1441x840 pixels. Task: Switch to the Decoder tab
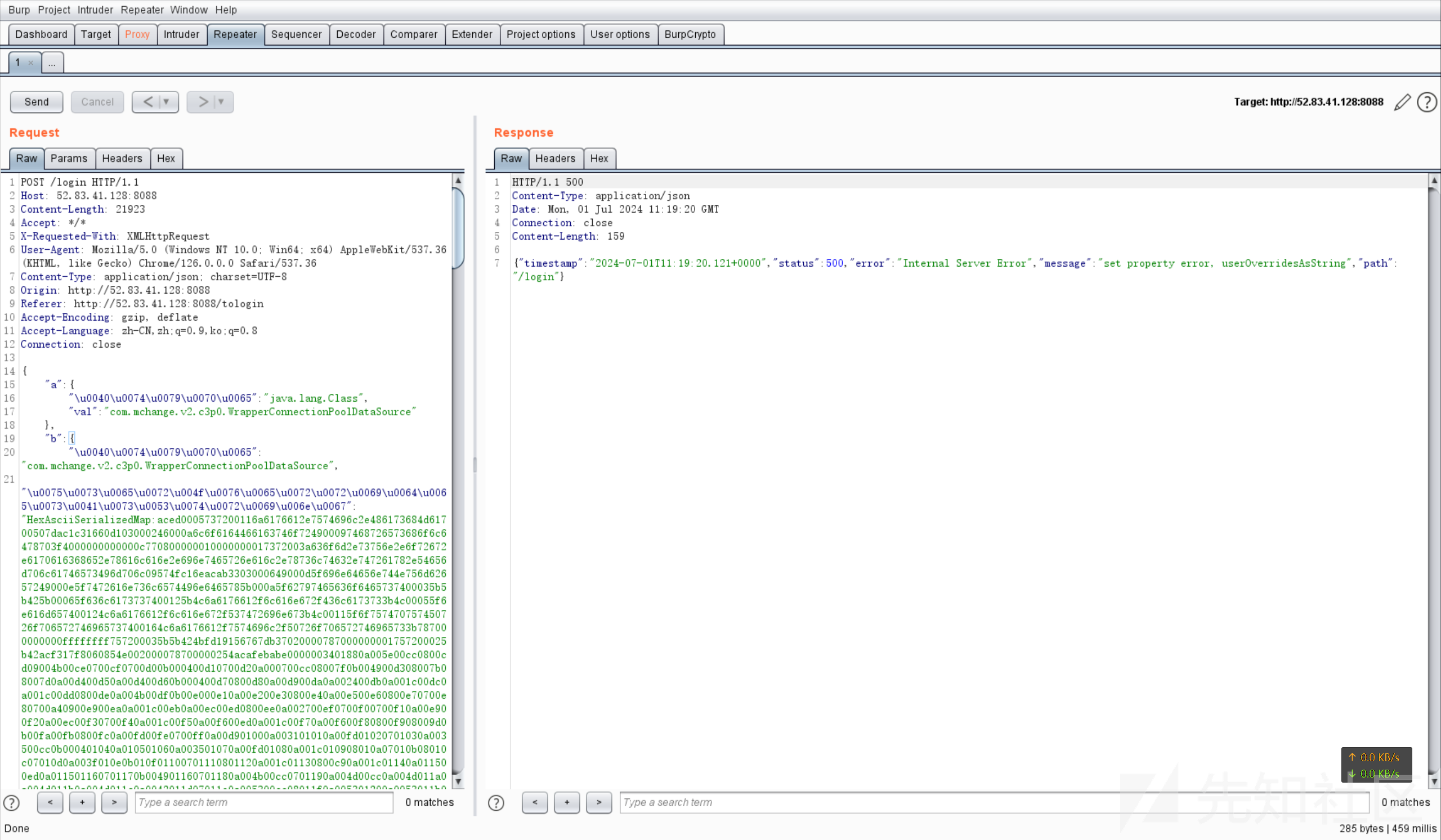(356, 34)
